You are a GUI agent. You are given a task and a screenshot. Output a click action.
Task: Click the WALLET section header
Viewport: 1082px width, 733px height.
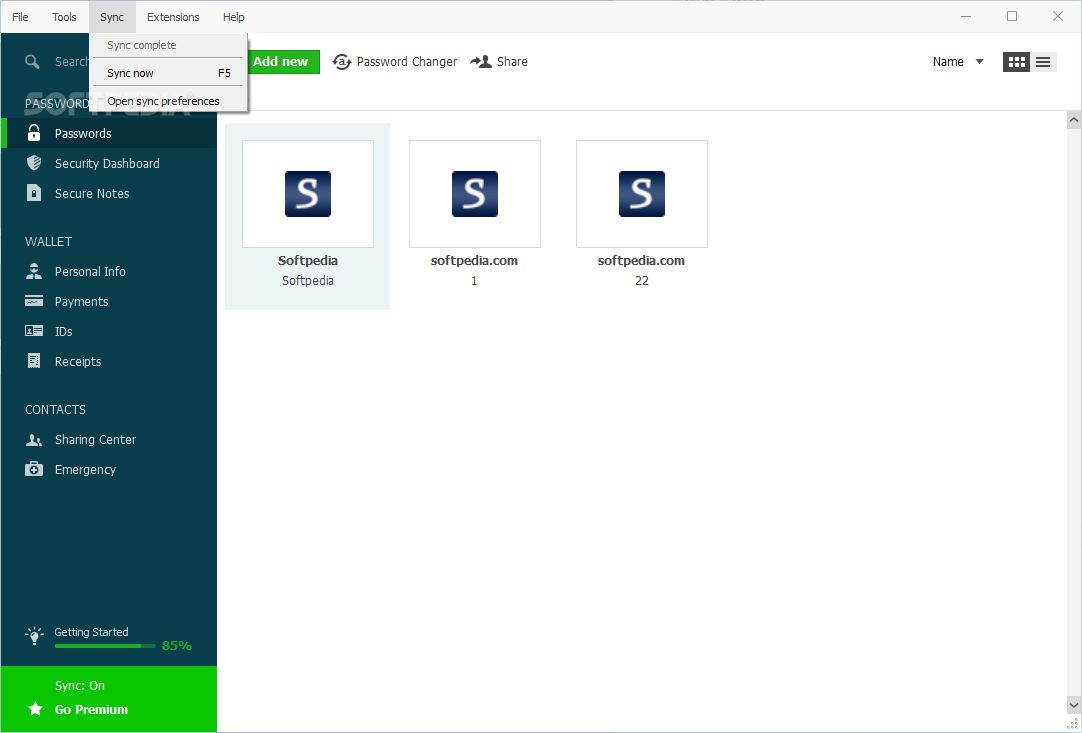click(48, 242)
